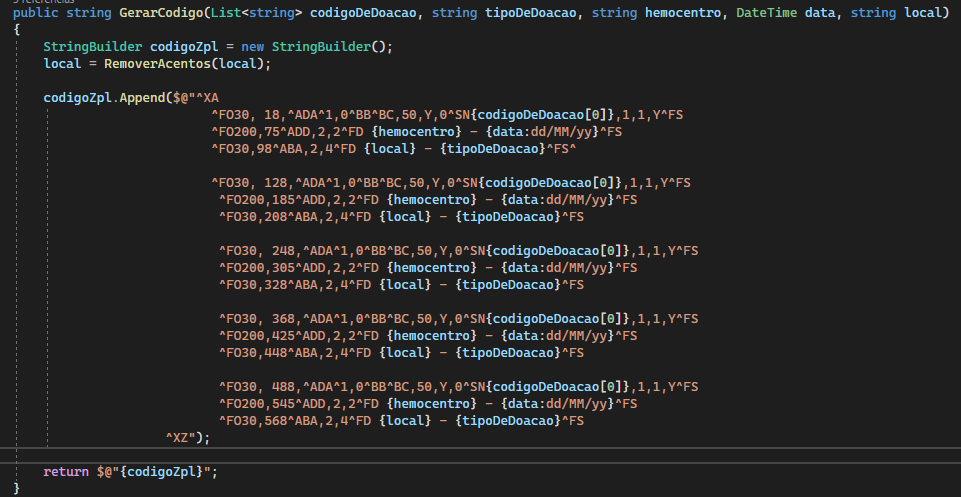Viewport: 961px width, 497px height.
Task: Select the DateTime type in the signature
Action: 766,12
